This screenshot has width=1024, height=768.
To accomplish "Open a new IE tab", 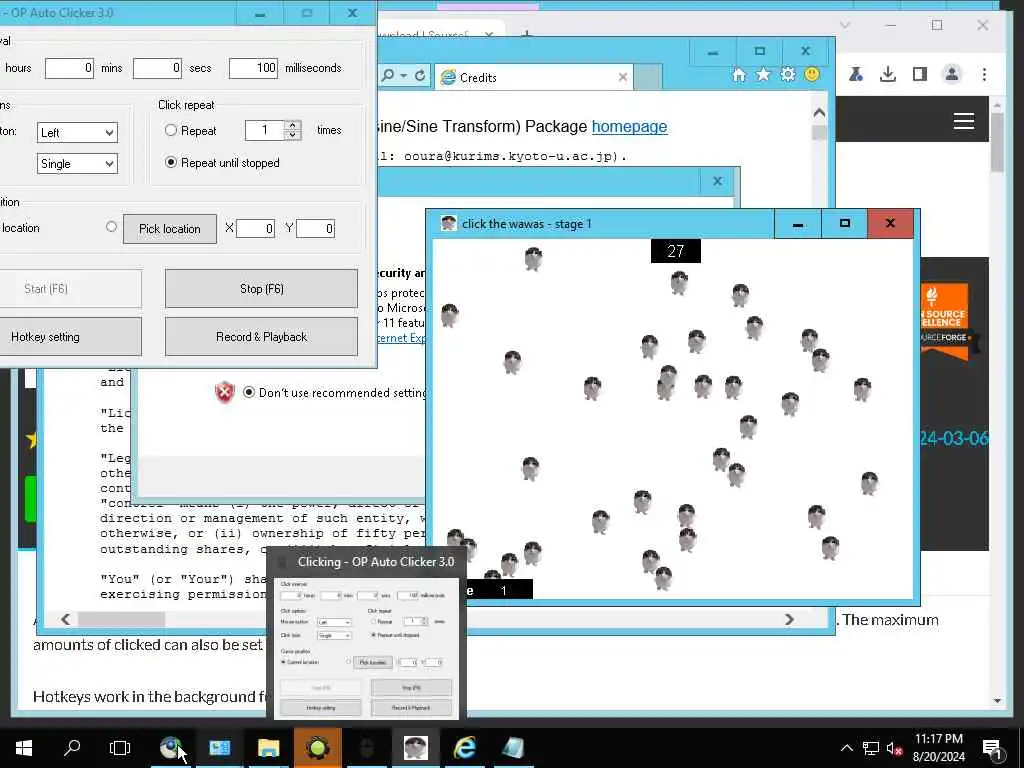I will [x=647, y=78].
